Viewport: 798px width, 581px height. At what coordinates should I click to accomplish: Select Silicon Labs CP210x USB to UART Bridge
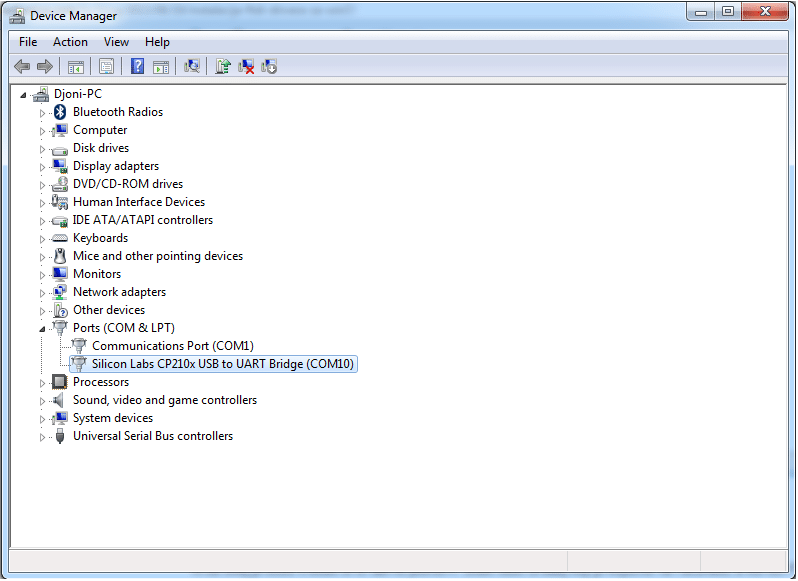(x=223, y=364)
